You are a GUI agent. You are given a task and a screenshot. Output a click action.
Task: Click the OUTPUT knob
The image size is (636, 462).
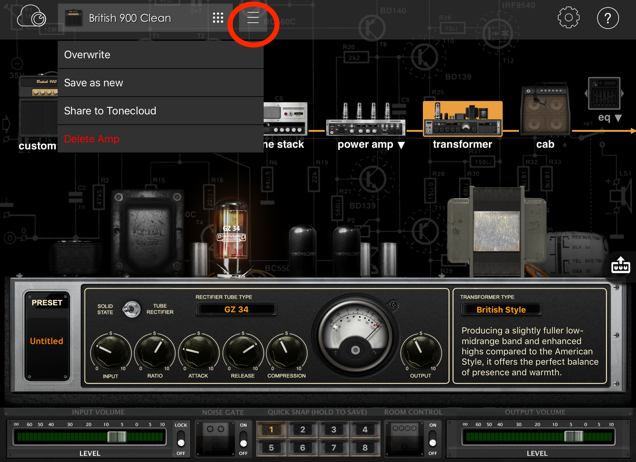point(421,351)
